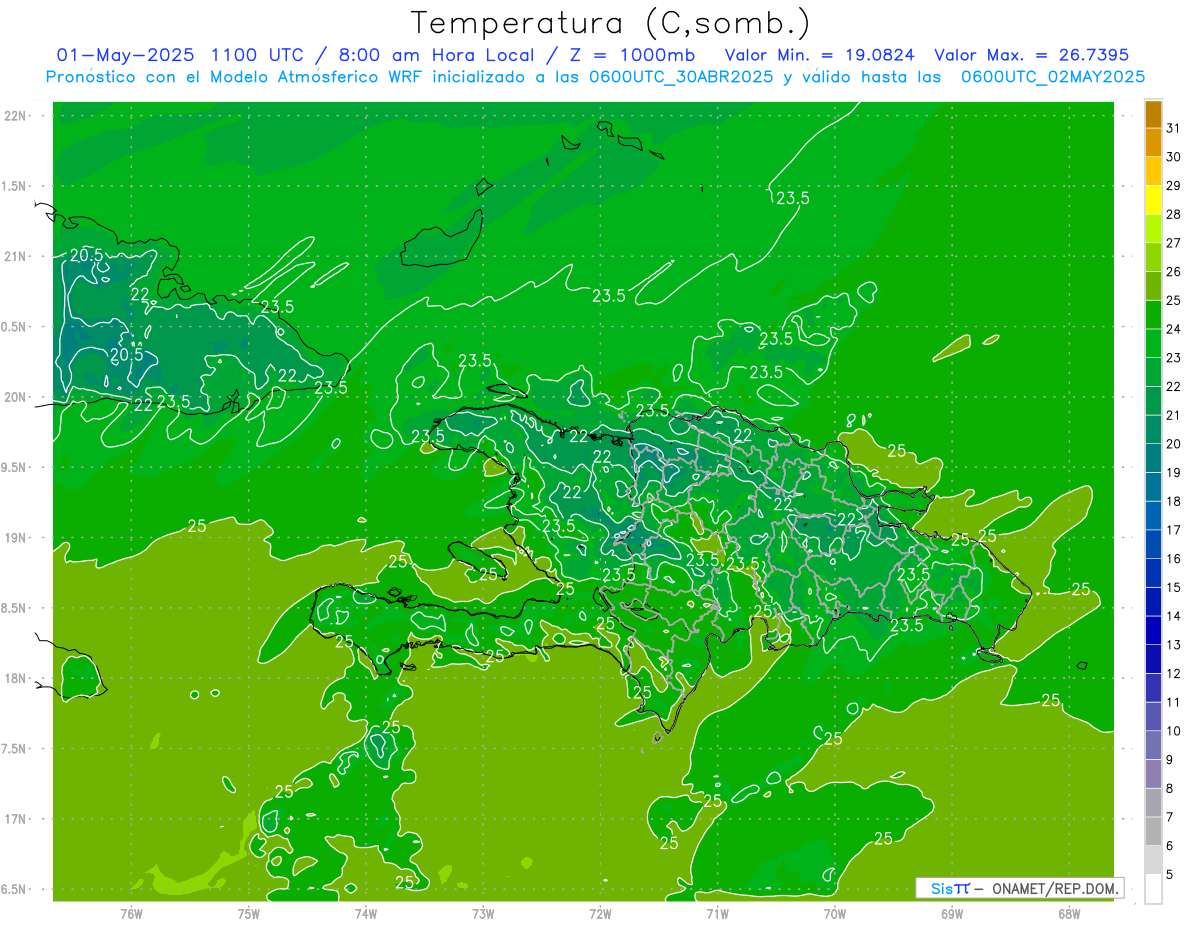Click the legend value '26'
The height and width of the screenshot is (927, 1200).
(x=1173, y=272)
